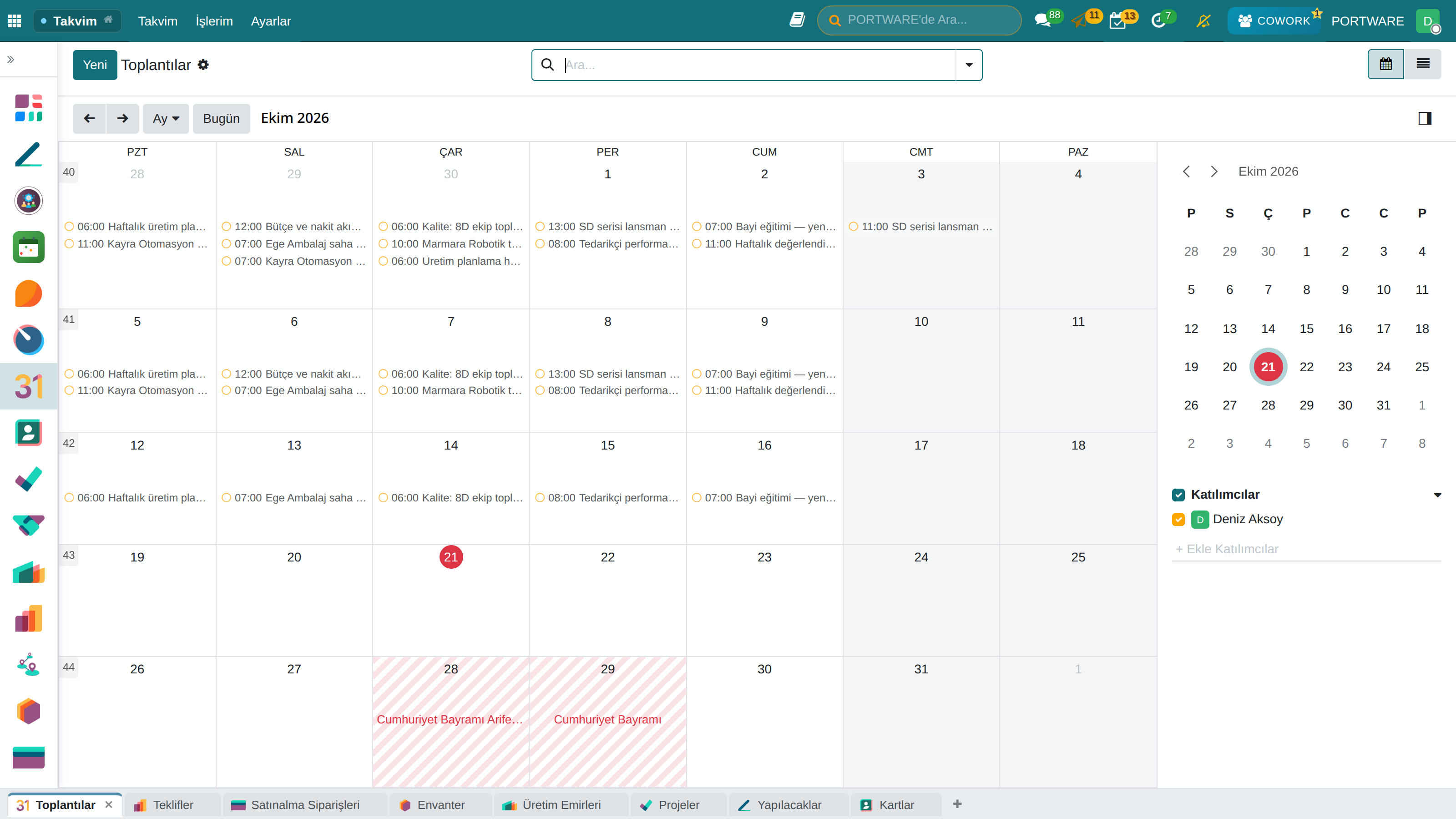
Task: Add a new bottom tab with plus
Action: pyautogui.click(x=957, y=804)
